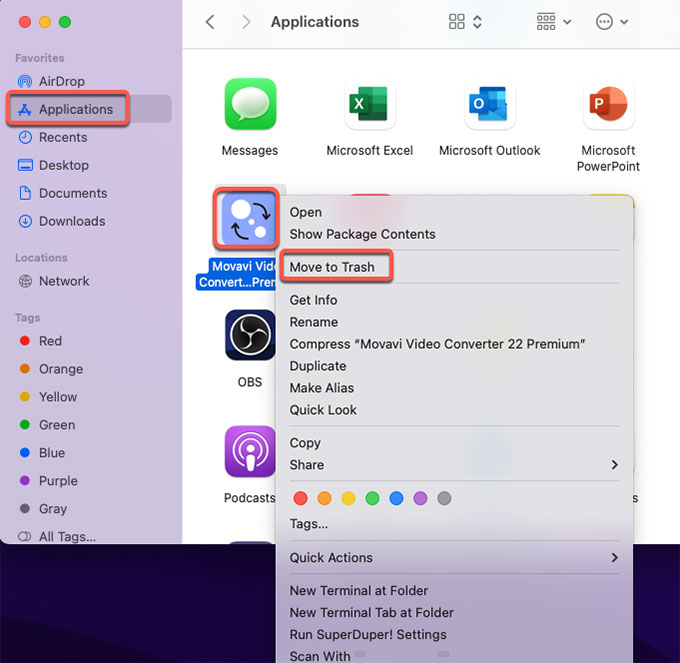Select the Microsoft PowerPoint icon
The image size is (680, 663).
[x=608, y=104]
